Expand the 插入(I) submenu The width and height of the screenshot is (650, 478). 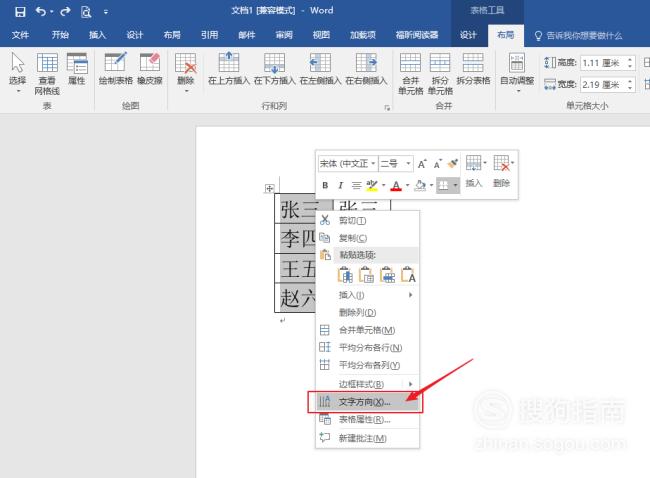367,295
